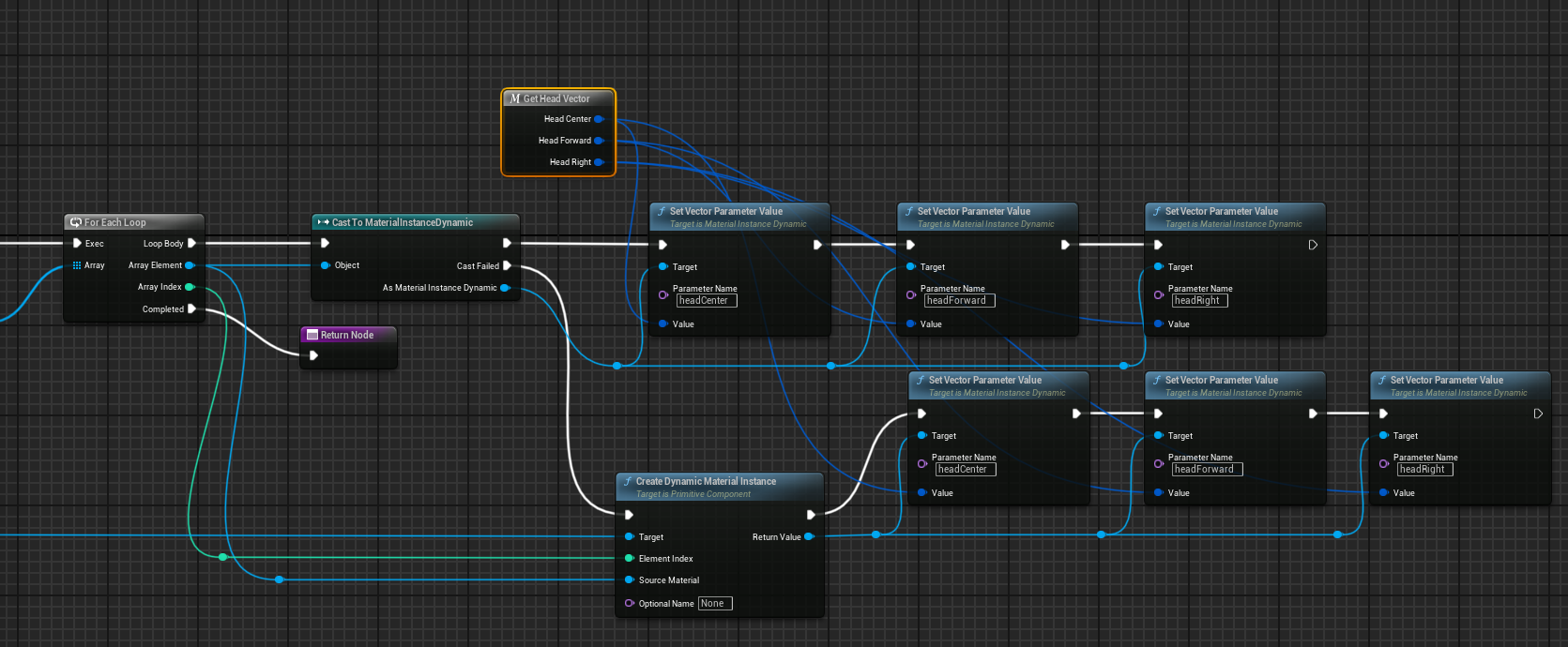This screenshot has height=647, width=1568.
Task: Click the Array Element output pin
Action: click(190, 265)
